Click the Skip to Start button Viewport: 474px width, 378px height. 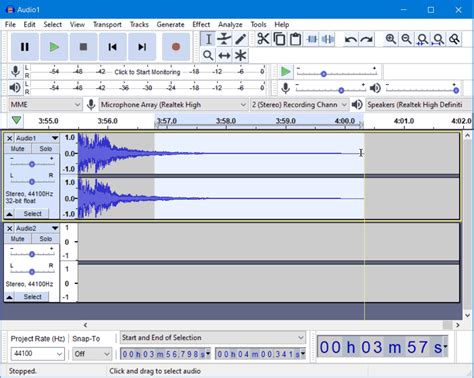point(112,47)
